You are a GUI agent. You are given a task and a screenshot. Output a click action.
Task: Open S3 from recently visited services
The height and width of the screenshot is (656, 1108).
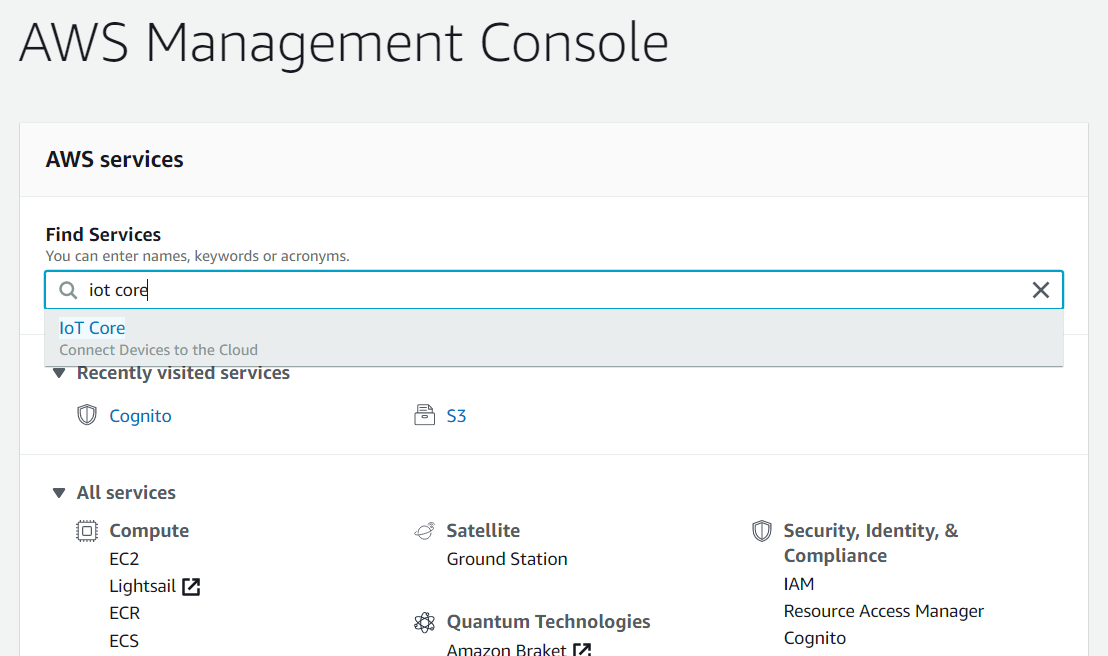(456, 416)
